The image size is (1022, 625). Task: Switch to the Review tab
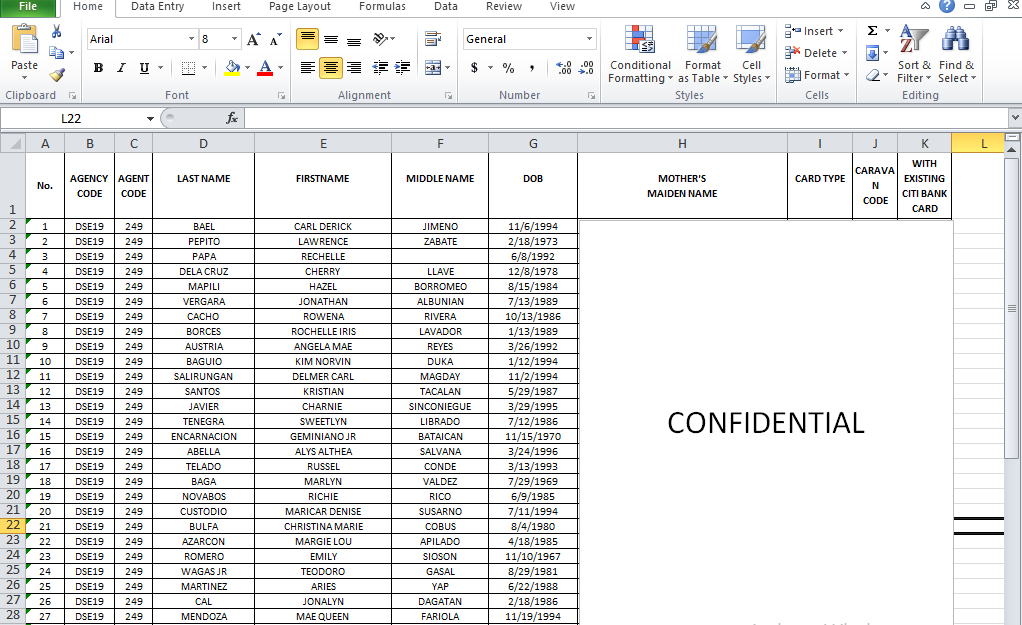[504, 7]
